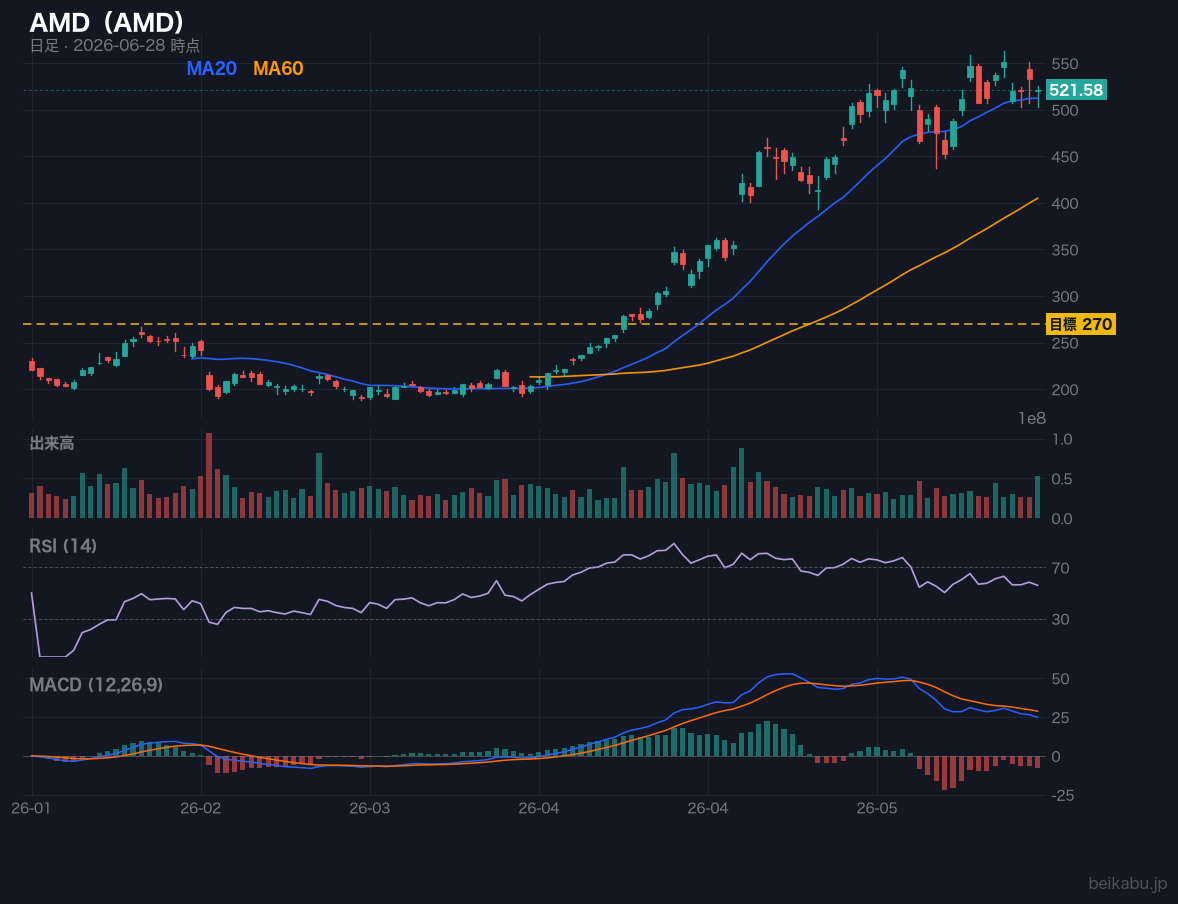Click the current price tag 521.58

click(1076, 90)
